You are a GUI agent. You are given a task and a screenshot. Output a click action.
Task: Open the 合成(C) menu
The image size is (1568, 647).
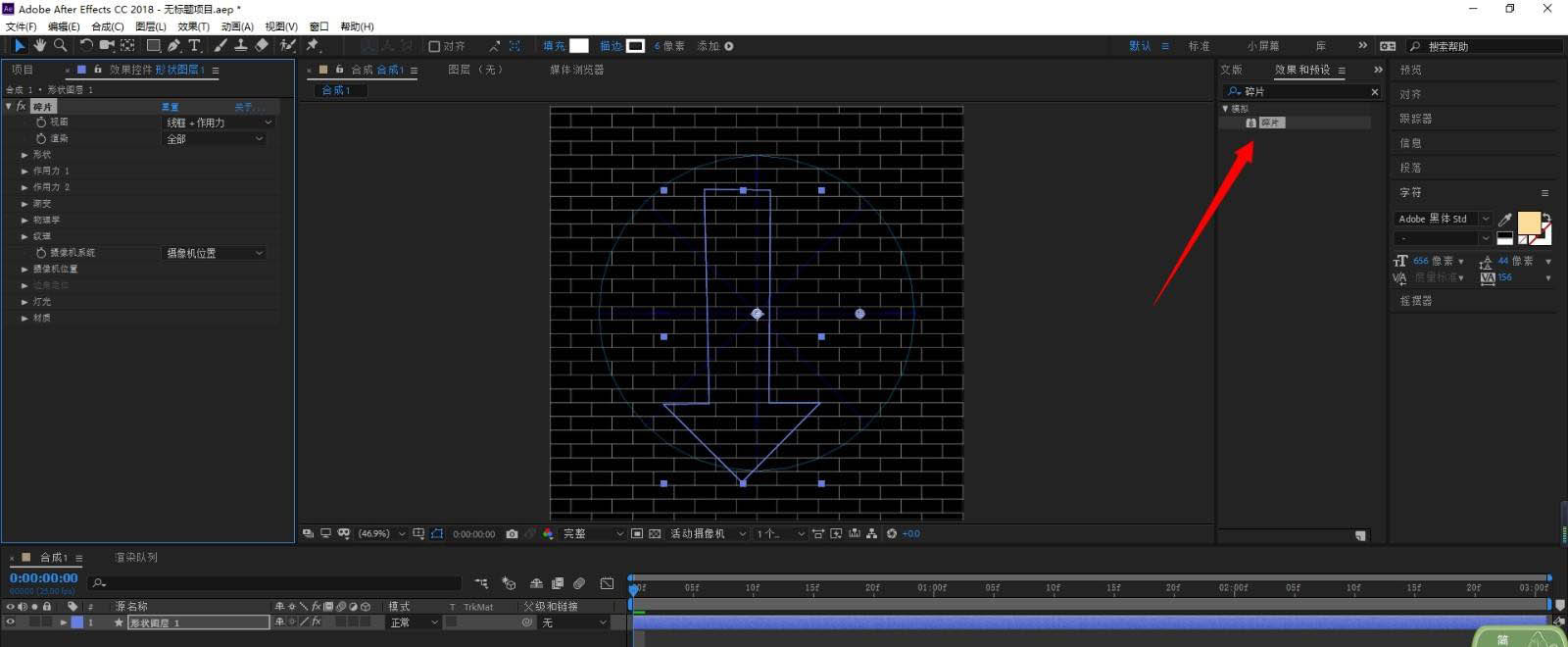[107, 26]
